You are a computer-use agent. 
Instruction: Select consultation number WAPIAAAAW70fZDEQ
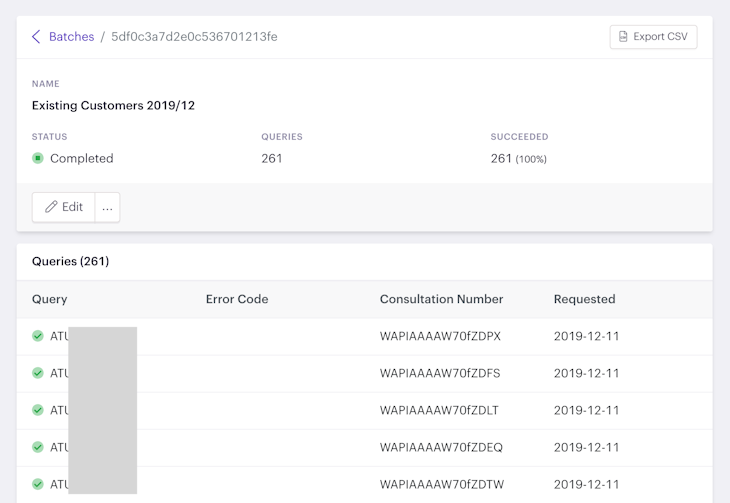click(441, 447)
